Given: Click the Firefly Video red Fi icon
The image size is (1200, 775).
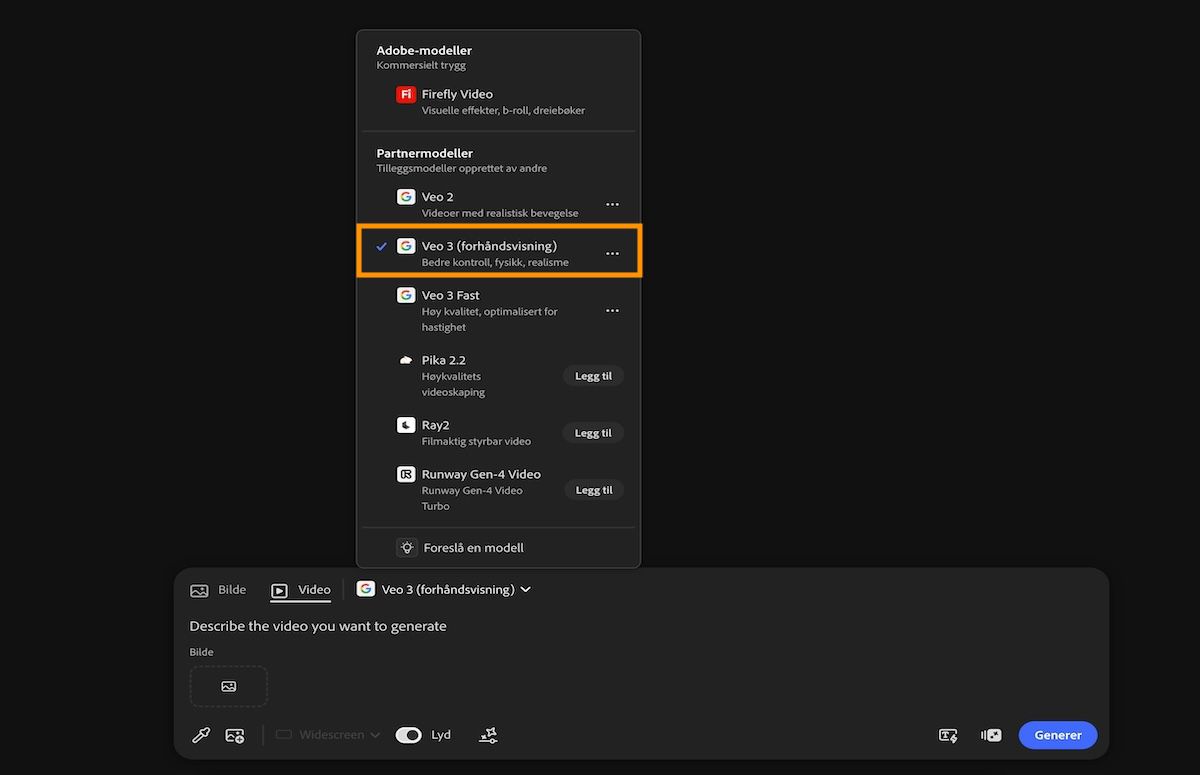Looking at the screenshot, I should point(405,94).
